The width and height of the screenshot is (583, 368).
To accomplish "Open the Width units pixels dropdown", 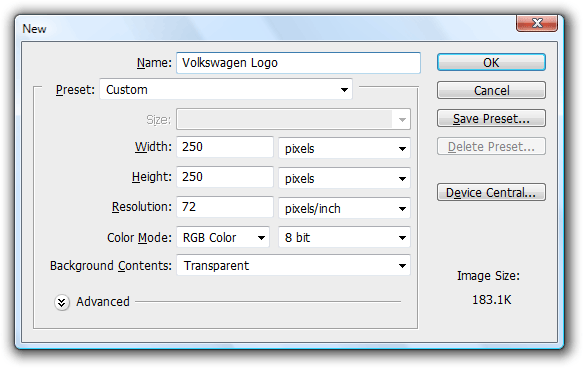I will point(344,148).
